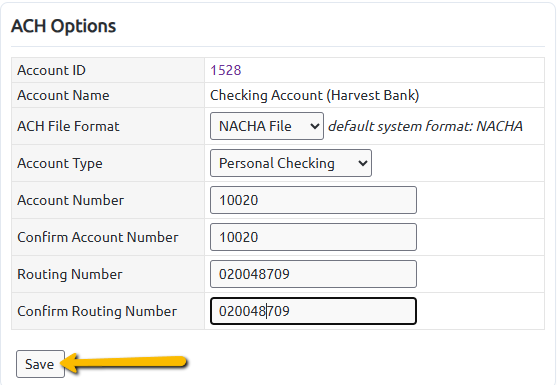
Task: Click the Account Number input field
Action: point(313,200)
